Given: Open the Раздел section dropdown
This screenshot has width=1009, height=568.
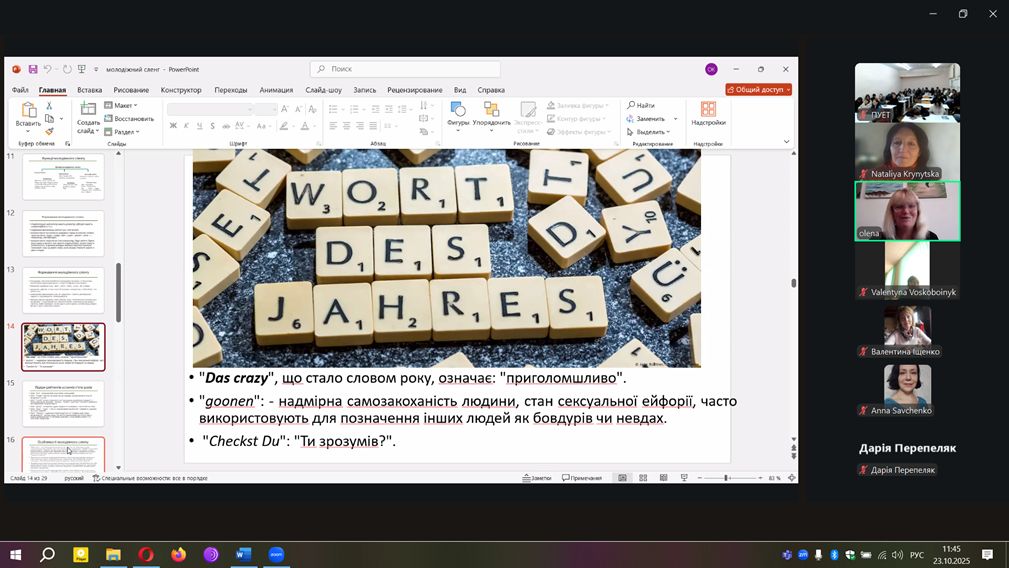Looking at the screenshot, I should click(x=125, y=131).
